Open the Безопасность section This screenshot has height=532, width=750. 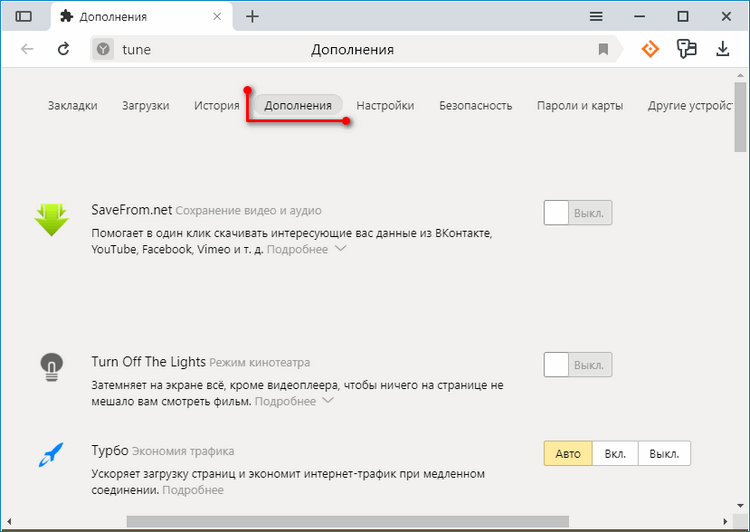tap(475, 106)
